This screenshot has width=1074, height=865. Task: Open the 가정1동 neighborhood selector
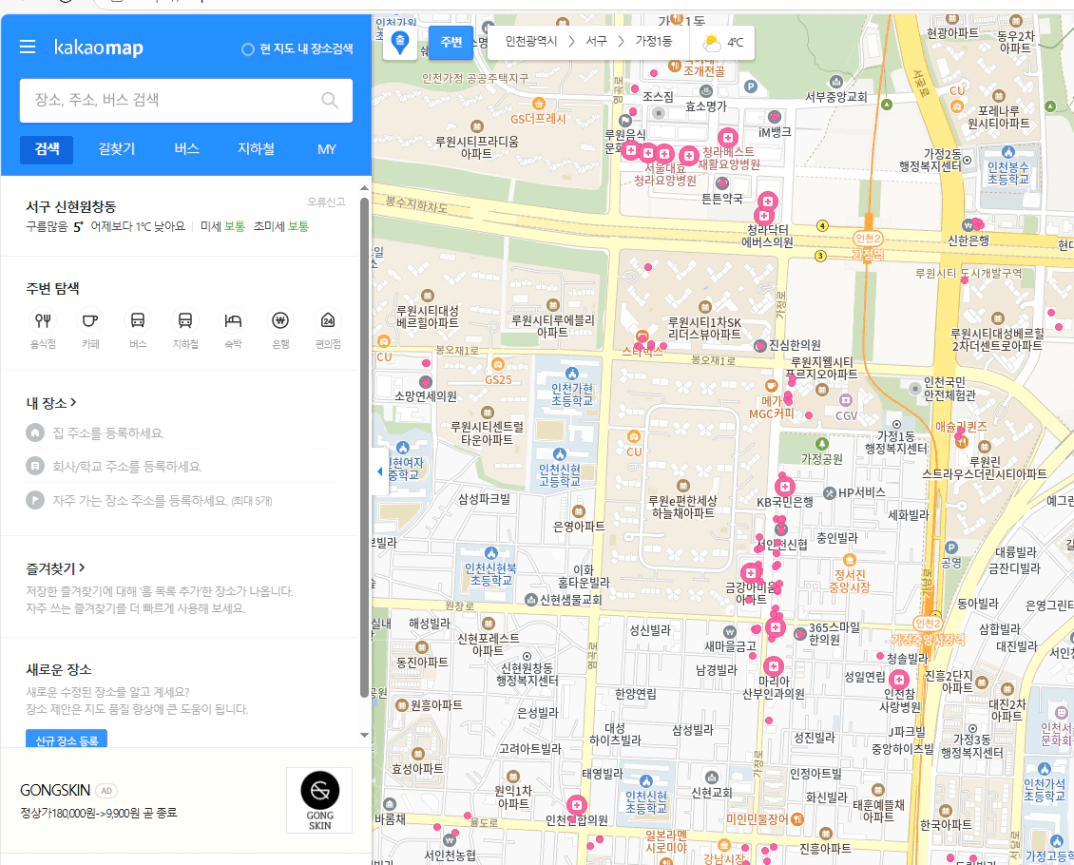coord(653,42)
